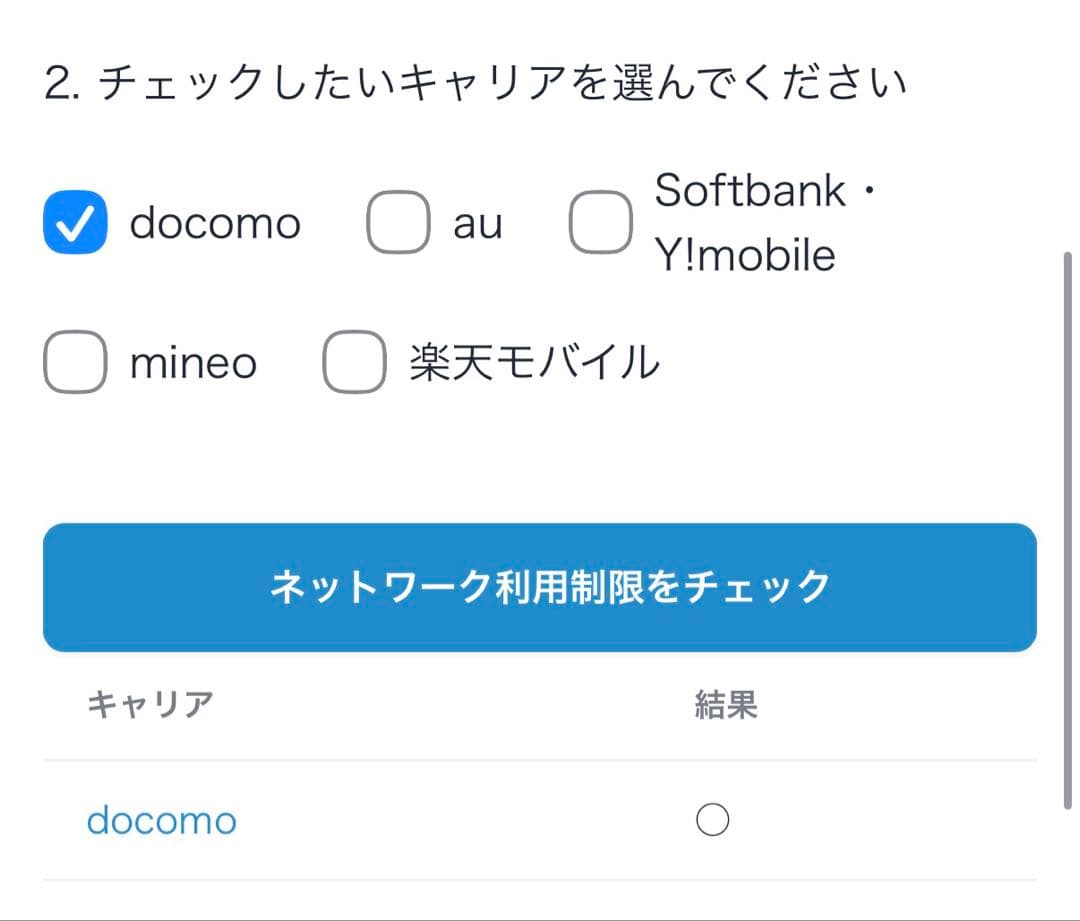Open the docomo link in results table
The image size is (1080, 921).
pyautogui.click(x=162, y=821)
